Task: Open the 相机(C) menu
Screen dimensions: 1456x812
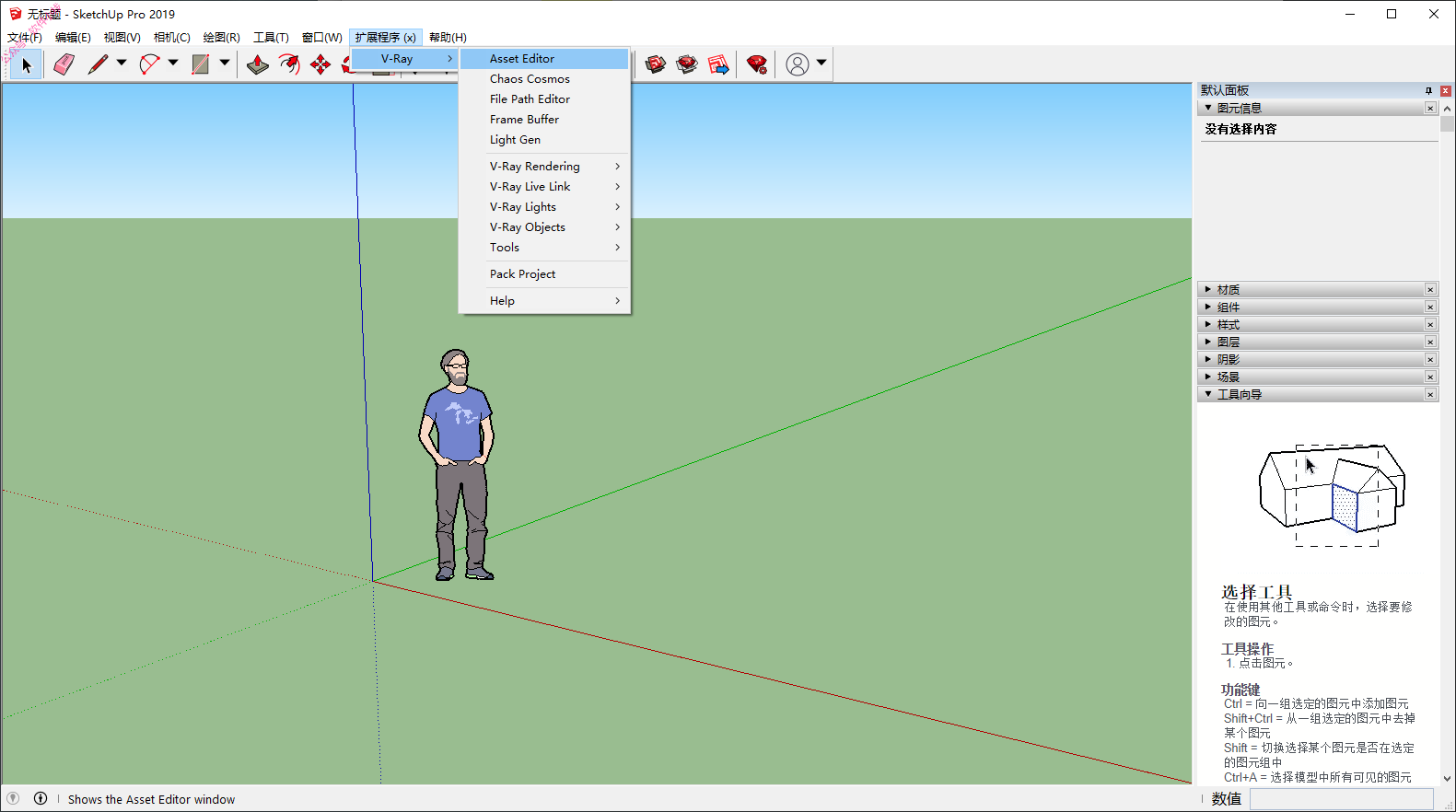Action: tap(172, 38)
